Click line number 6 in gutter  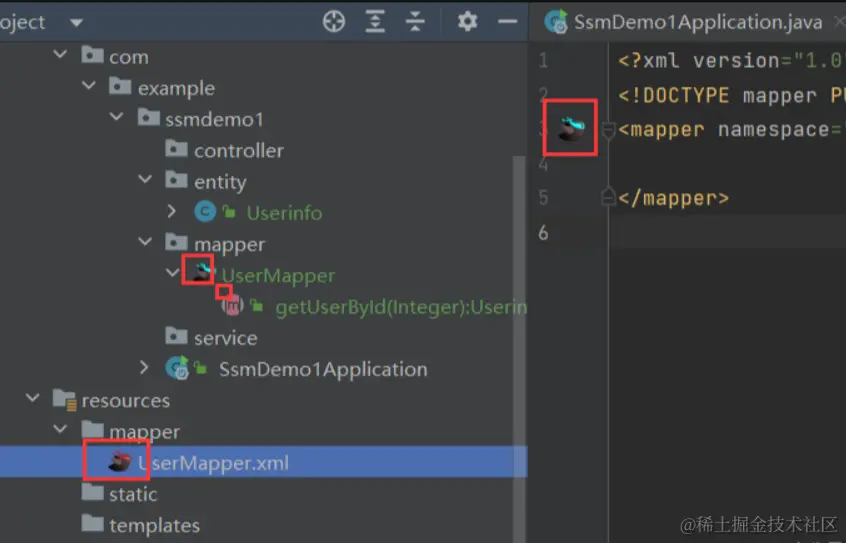543,233
